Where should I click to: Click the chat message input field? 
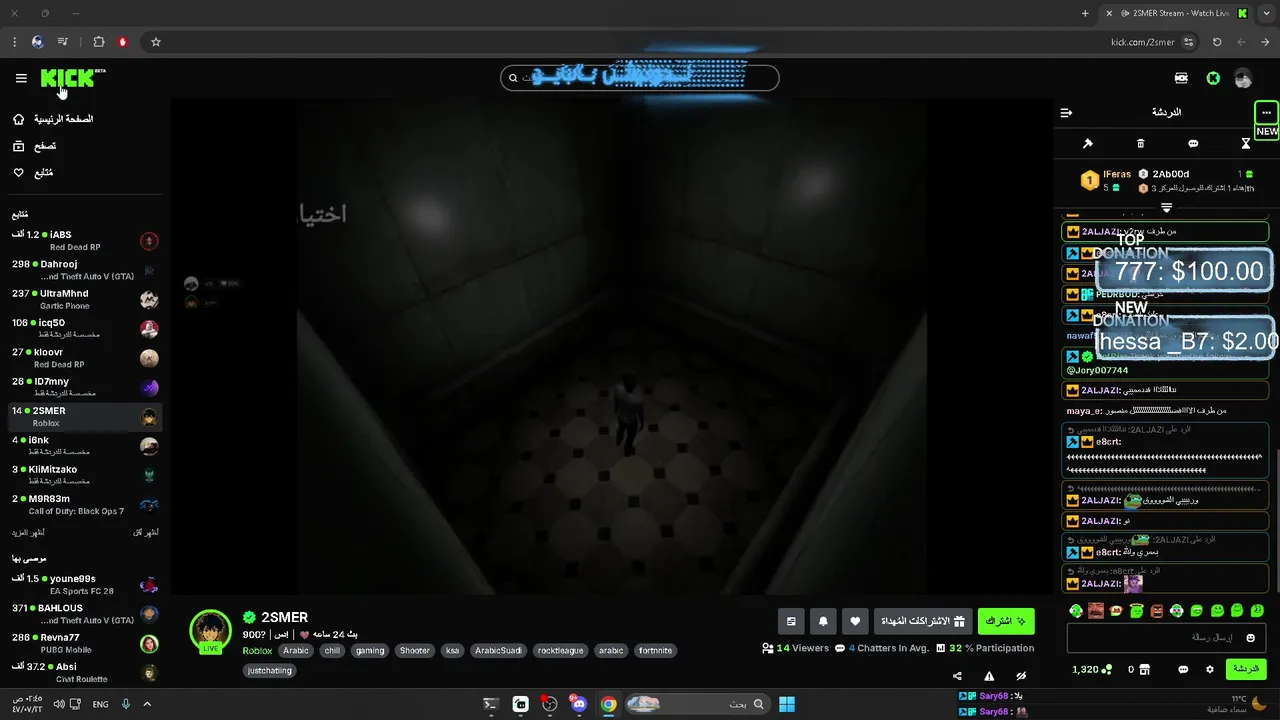pyautogui.click(x=1166, y=638)
